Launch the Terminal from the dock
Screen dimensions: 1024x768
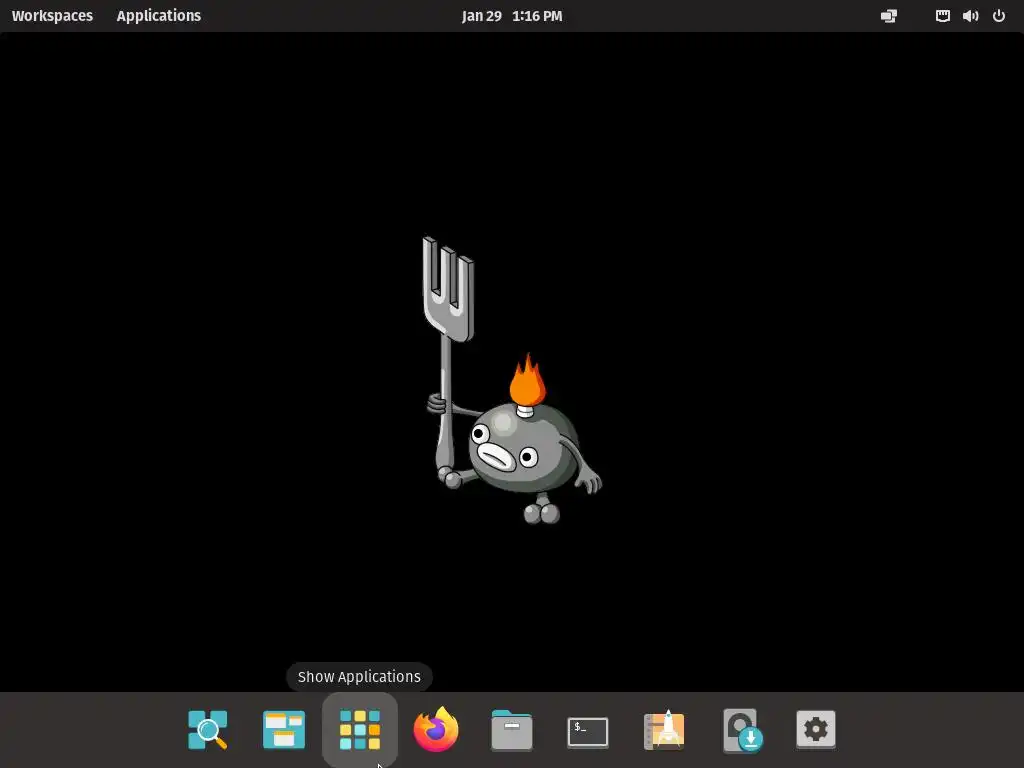coord(588,732)
